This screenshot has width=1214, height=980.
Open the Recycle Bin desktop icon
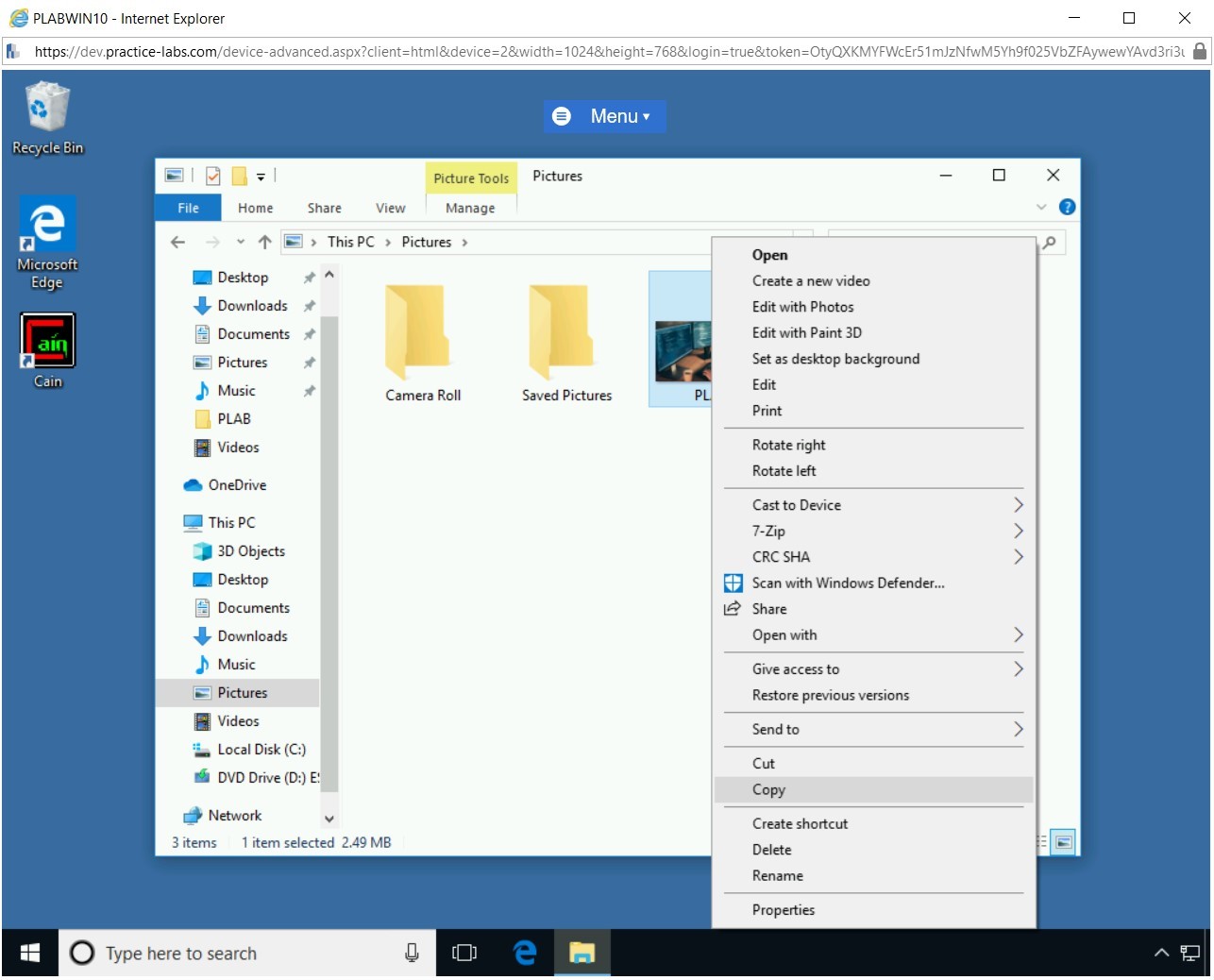(x=46, y=117)
